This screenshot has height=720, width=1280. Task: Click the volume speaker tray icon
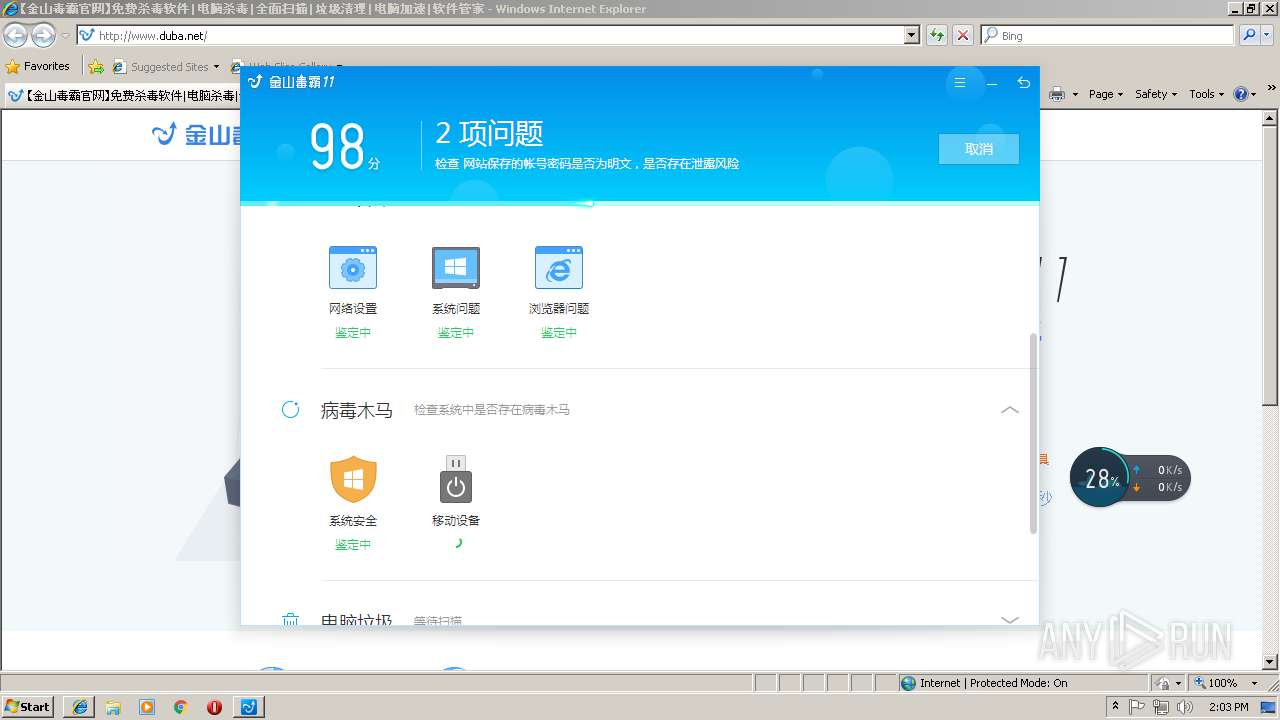click(1185, 707)
